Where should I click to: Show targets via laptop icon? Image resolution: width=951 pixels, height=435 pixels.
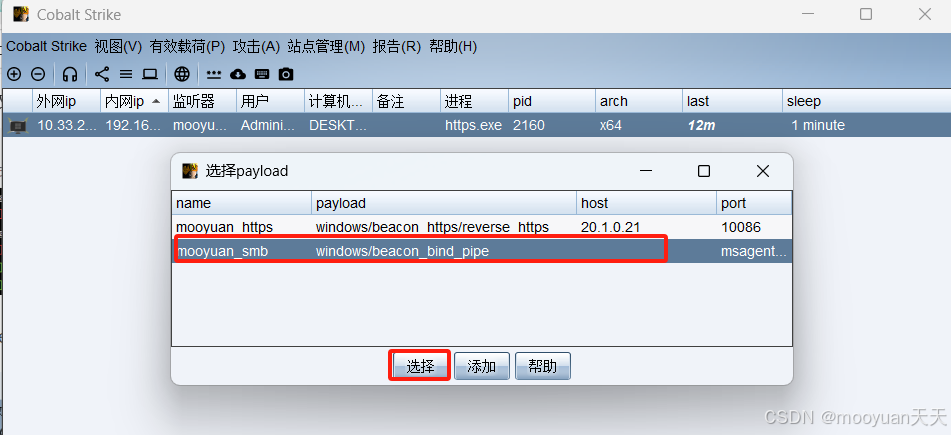coord(150,74)
